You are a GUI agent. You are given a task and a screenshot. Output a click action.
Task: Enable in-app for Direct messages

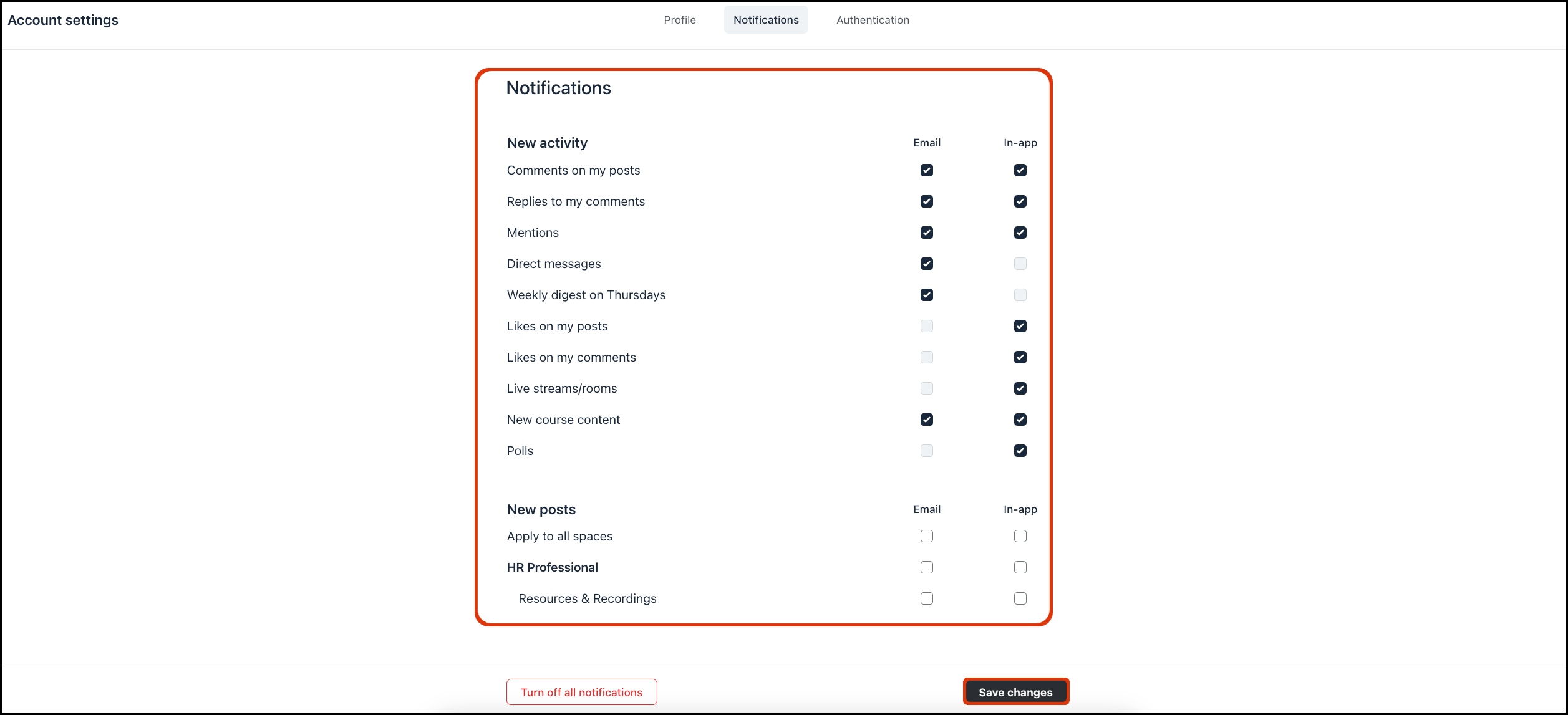pyautogui.click(x=1020, y=264)
